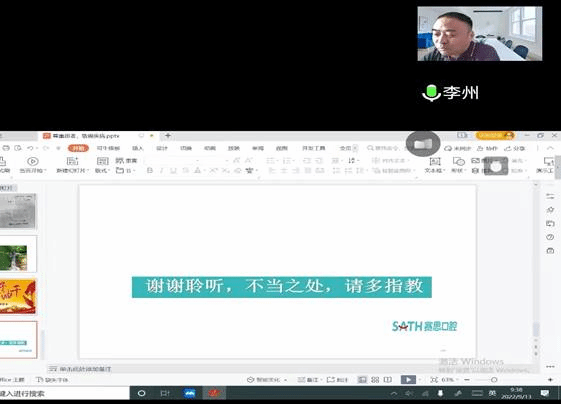Expand the New Slide dropdown arrow
The height and width of the screenshot is (404, 561).
pos(88,171)
